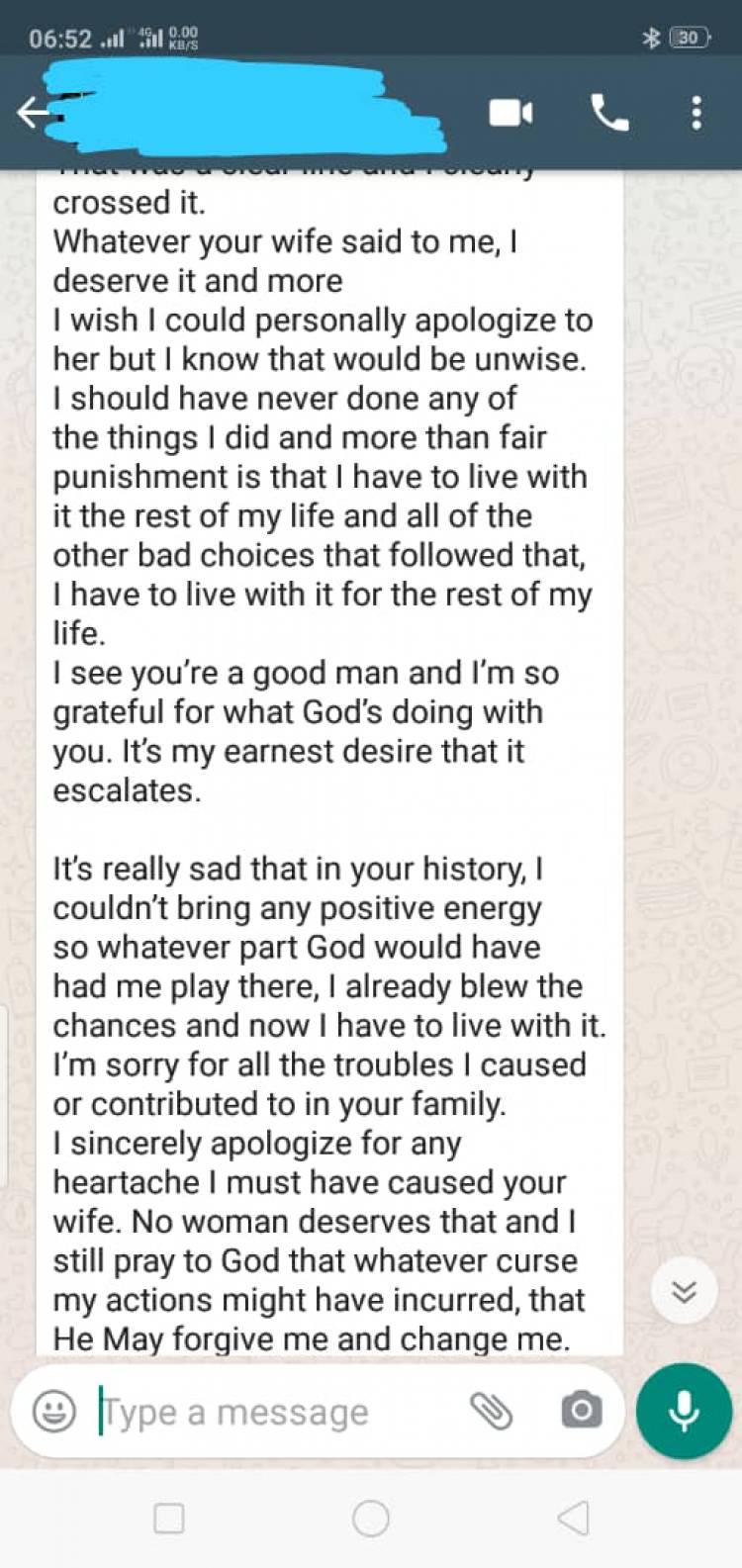Tap the Android recent apps square
This screenshot has height=1568, width=742.
(169, 1519)
